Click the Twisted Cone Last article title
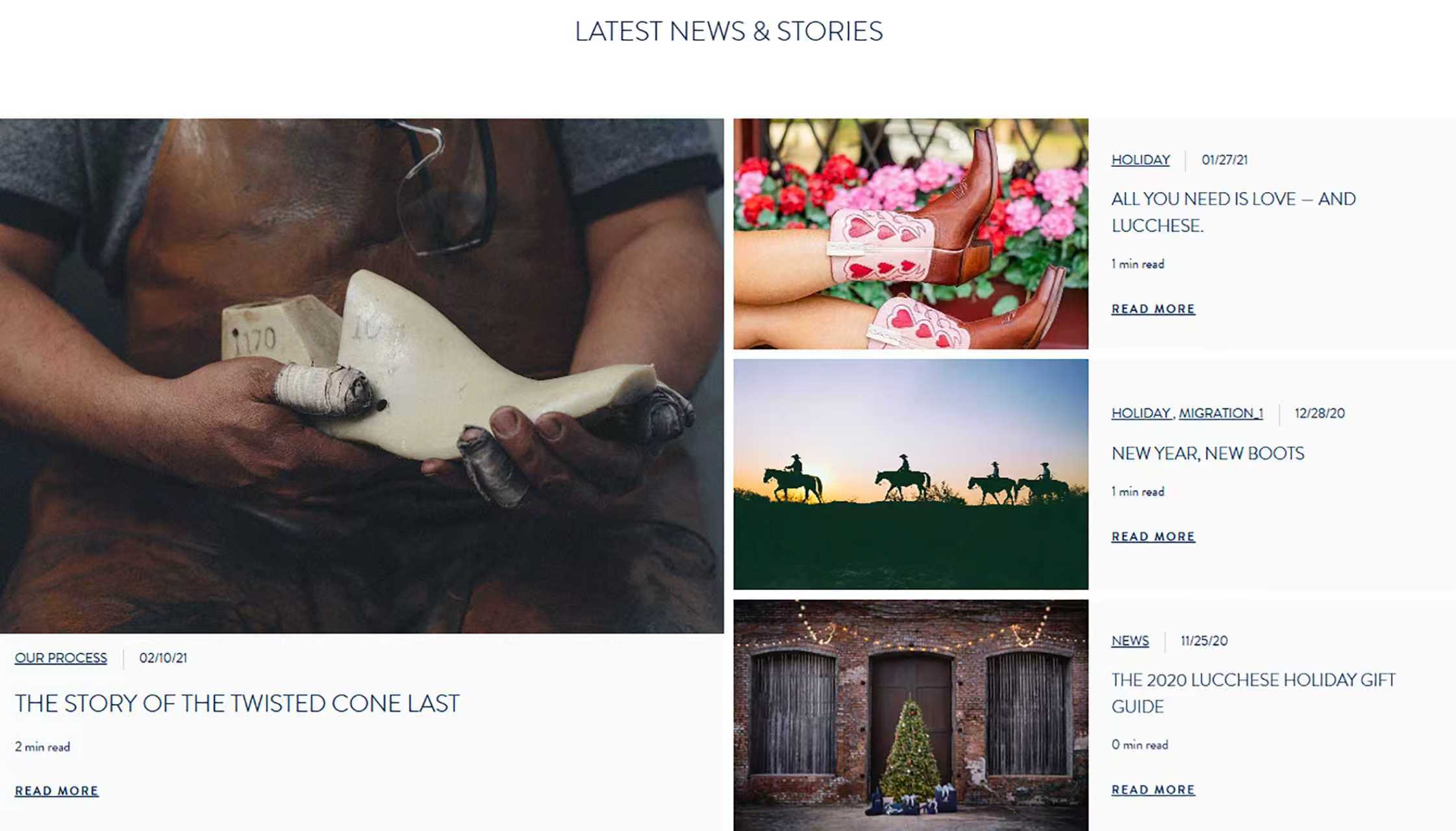The image size is (1456, 831). click(237, 704)
